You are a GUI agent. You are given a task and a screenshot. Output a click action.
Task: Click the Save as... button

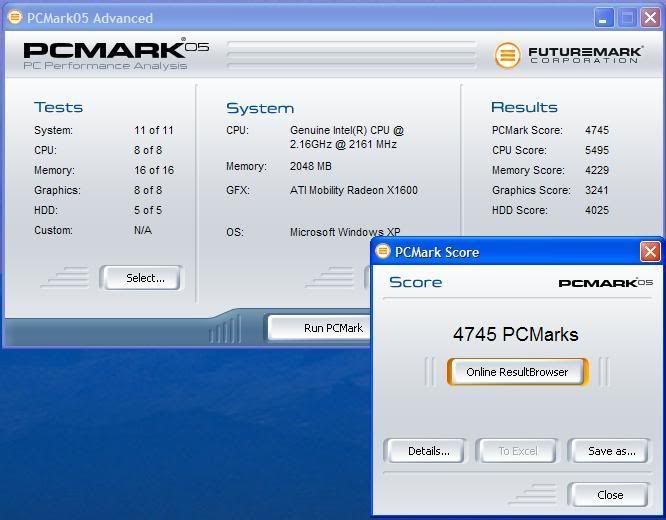point(609,451)
